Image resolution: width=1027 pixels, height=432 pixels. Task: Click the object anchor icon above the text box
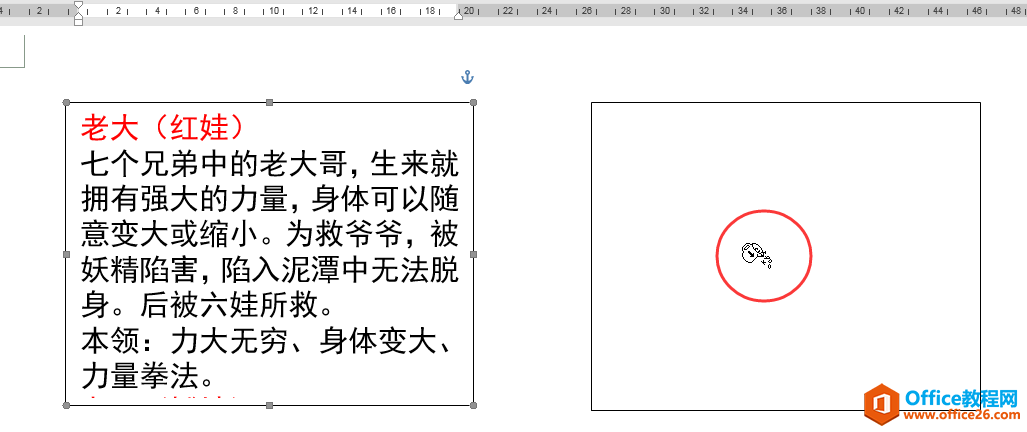click(x=467, y=78)
